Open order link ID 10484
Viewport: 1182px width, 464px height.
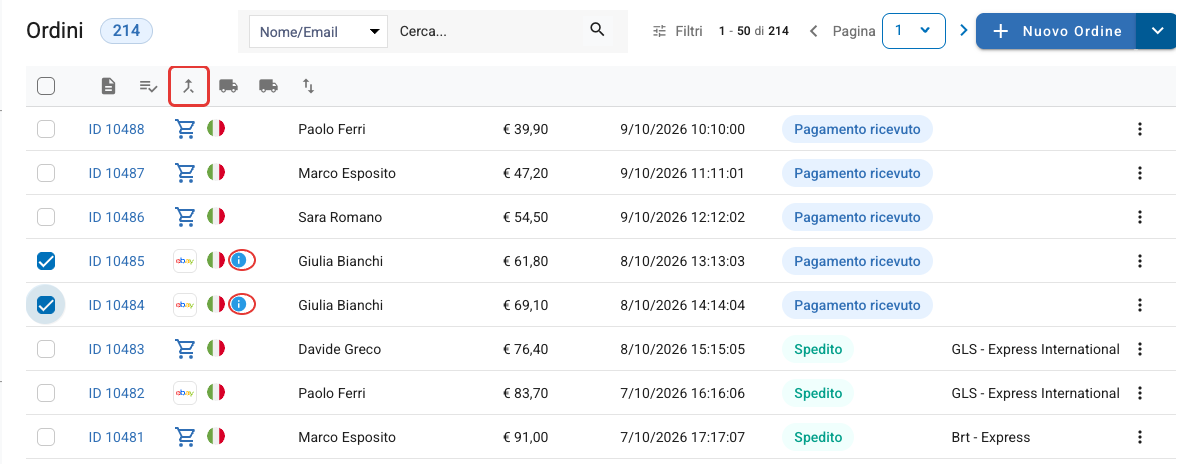[116, 305]
